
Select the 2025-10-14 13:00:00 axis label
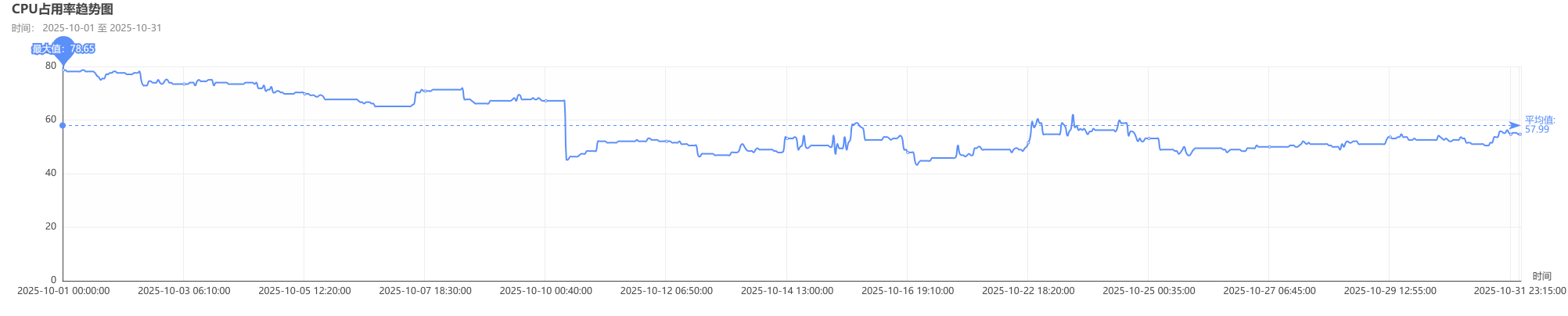(x=786, y=291)
